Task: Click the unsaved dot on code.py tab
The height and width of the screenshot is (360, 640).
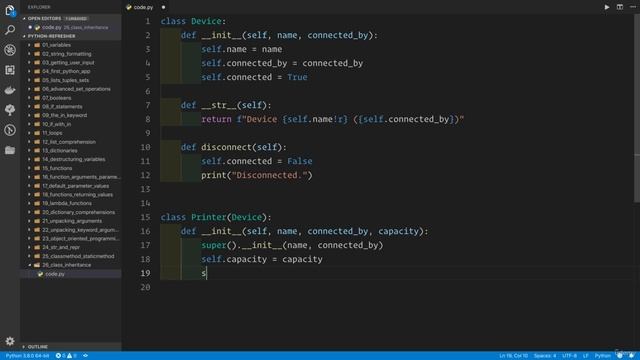Action: click(x=163, y=7)
